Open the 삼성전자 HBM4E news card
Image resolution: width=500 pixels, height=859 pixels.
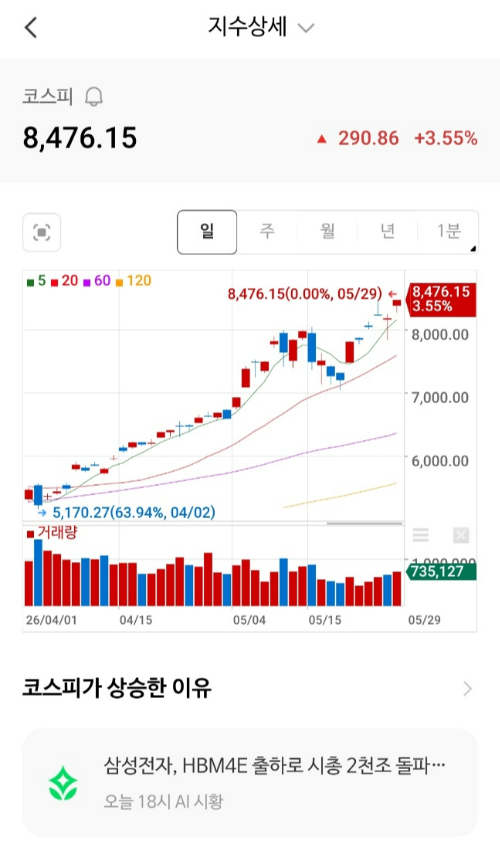[250, 782]
